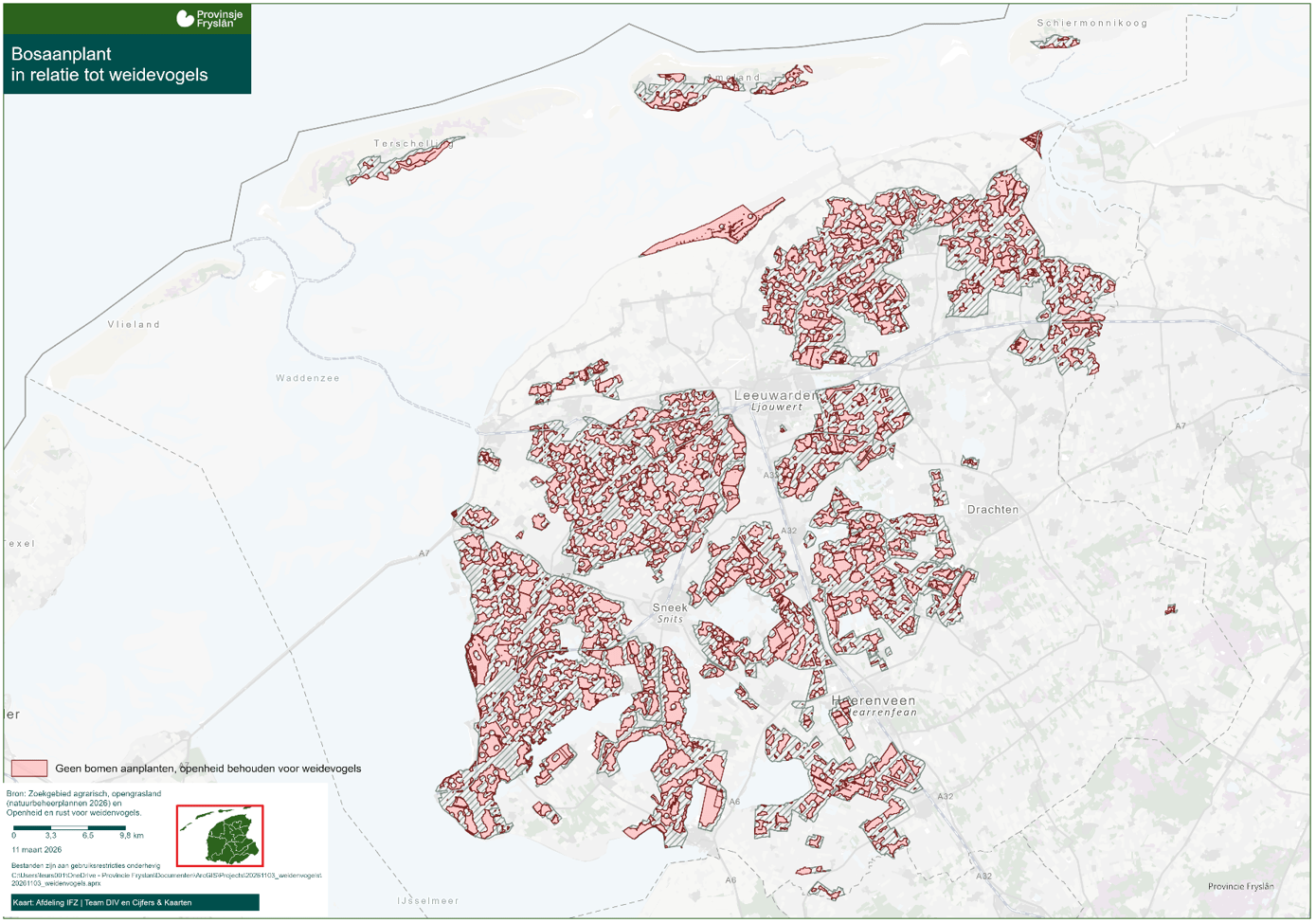This screenshot has height=923, width=1316.
Task: Click the Drachten city label
Action: tap(992, 510)
